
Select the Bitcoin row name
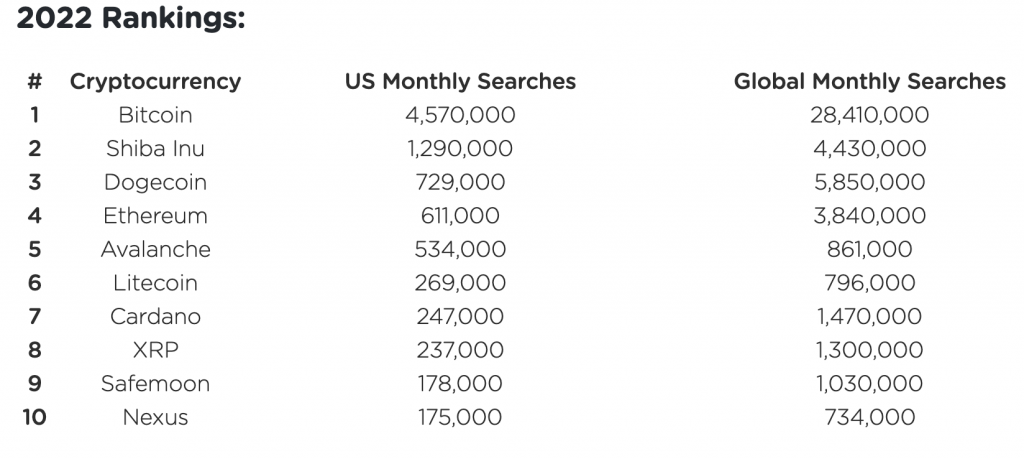pyautogui.click(x=155, y=115)
